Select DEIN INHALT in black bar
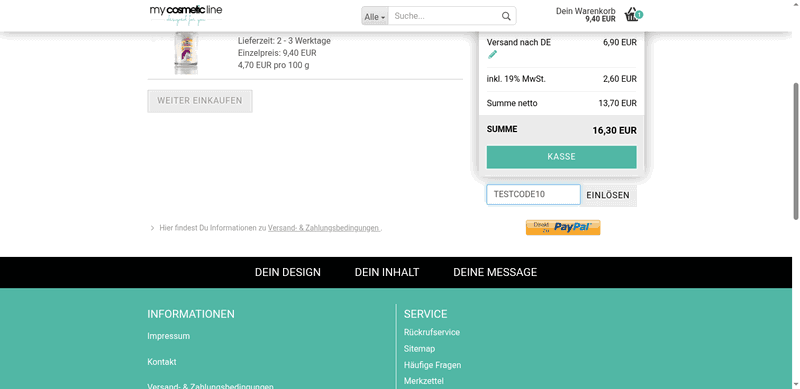This screenshot has height=389, width=800. (387, 273)
